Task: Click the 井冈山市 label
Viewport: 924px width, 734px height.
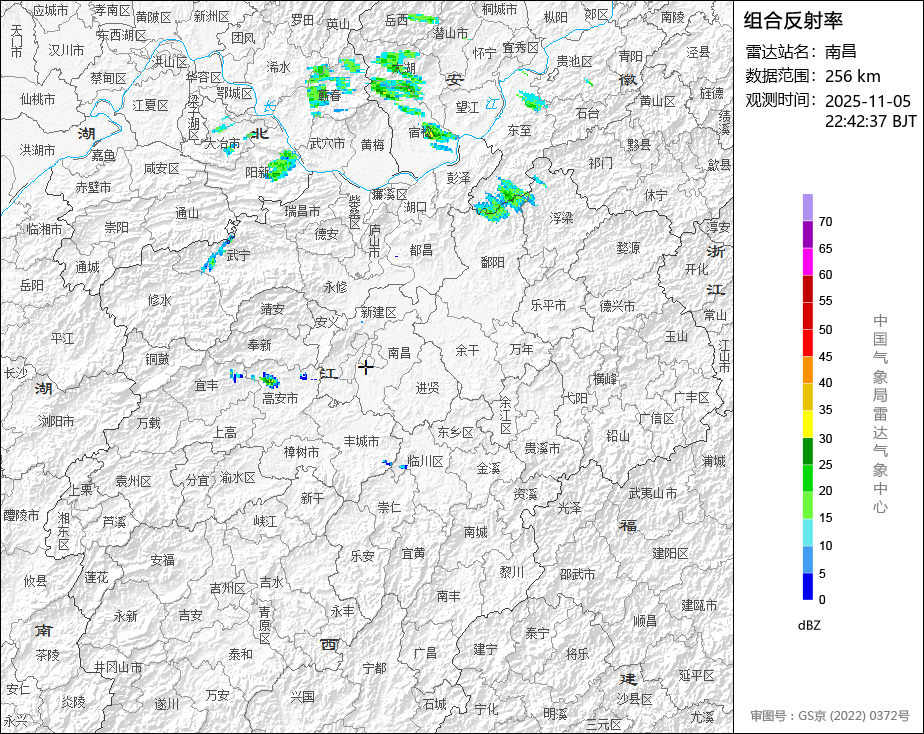Action: [118, 667]
